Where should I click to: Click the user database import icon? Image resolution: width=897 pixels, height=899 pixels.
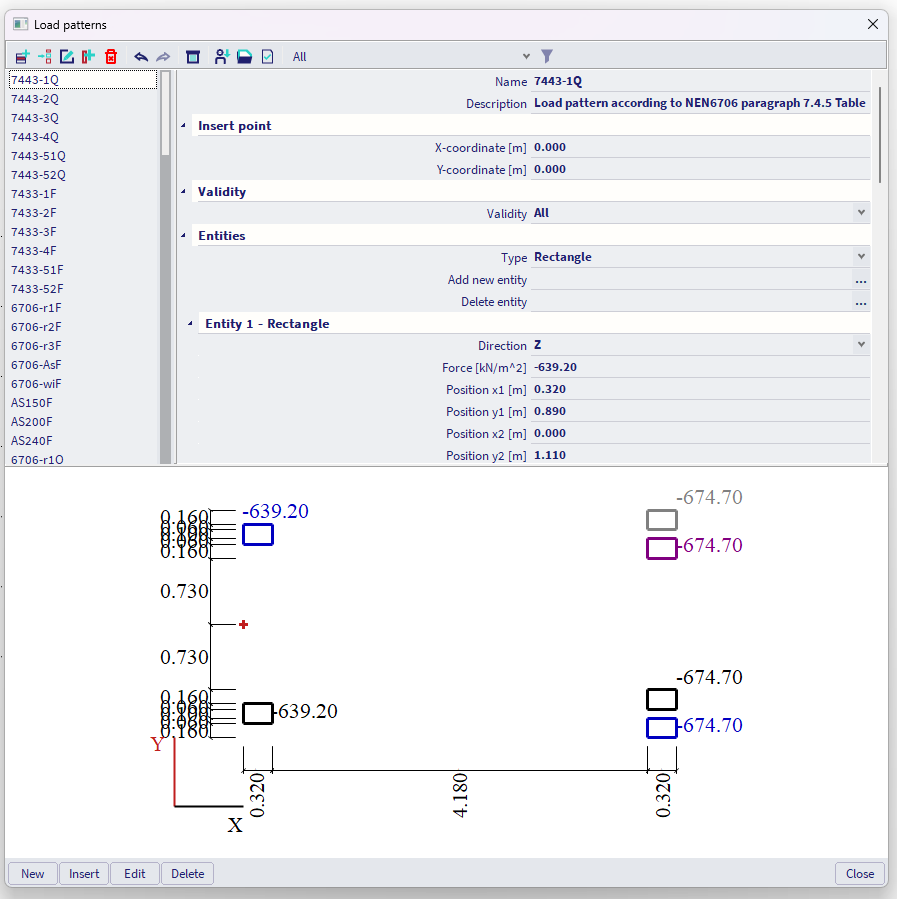point(222,57)
